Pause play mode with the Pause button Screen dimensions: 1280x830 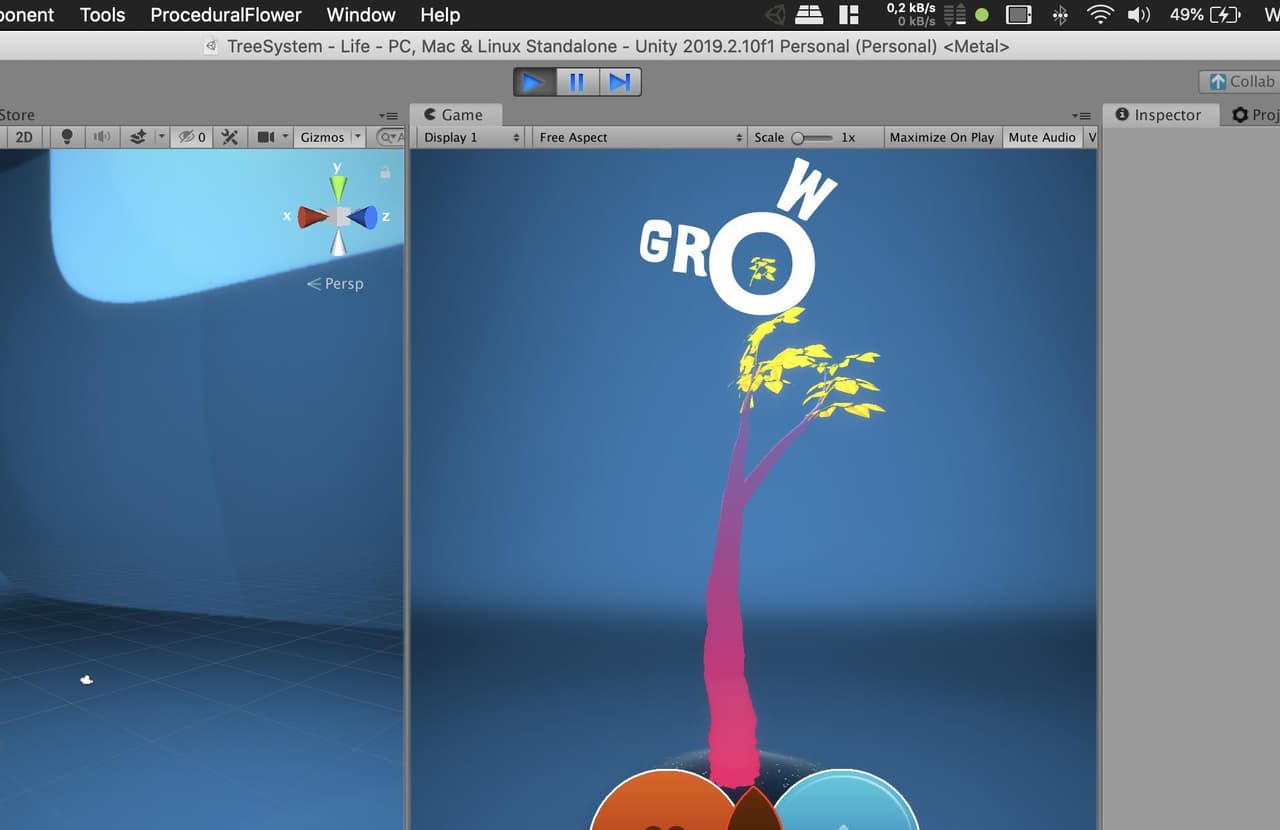coord(577,82)
